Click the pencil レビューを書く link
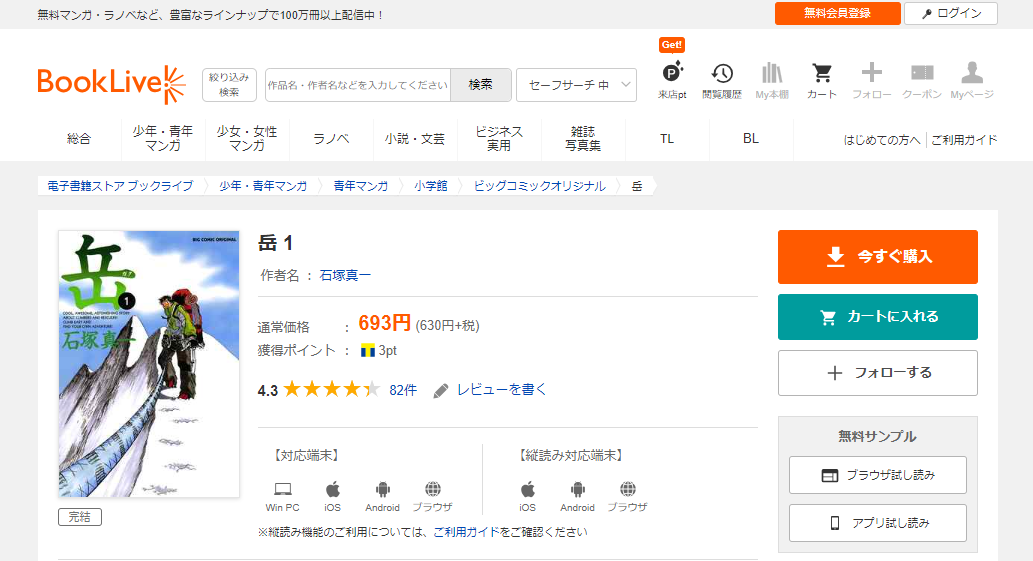This screenshot has height=561, width=1033. (x=490, y=390)
